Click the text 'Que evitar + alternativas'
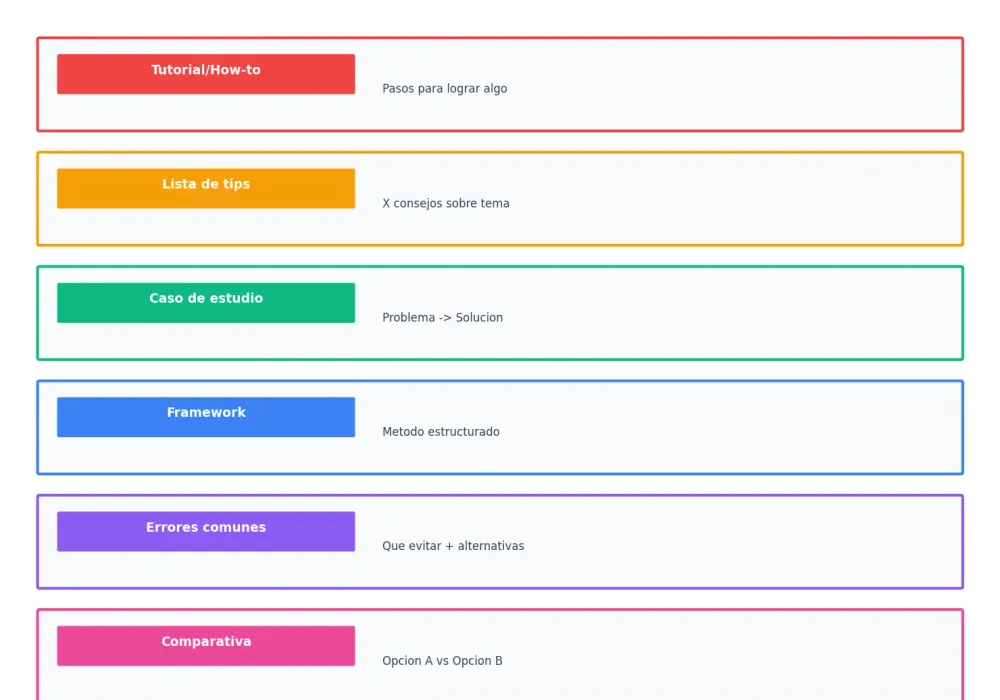1000x700 pixels. tap(453, 546)
